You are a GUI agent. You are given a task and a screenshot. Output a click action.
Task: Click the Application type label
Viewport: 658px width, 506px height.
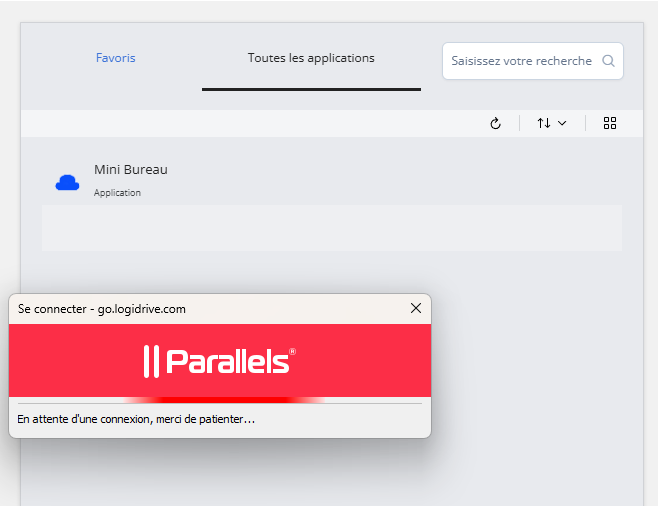pos(117,193)
